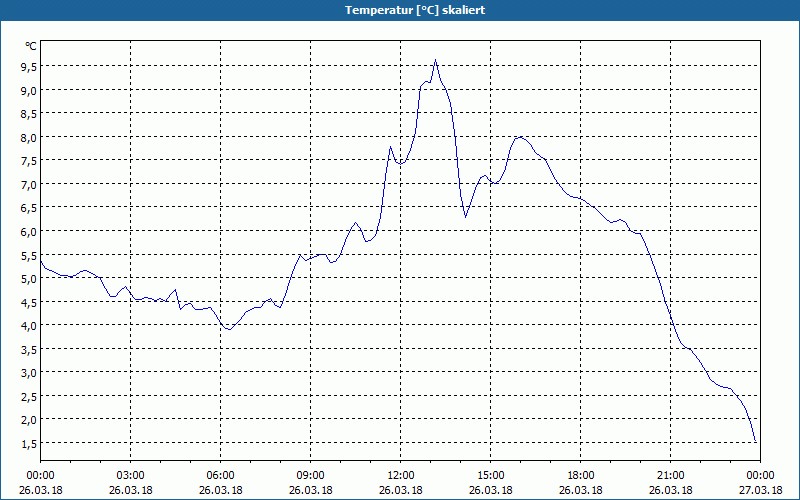Image resolution: width=800 pixels, height=500 pixels.
Task: Click the 'Temperatur [°C] skaliert' chart title
Action: tap(415, 10)
